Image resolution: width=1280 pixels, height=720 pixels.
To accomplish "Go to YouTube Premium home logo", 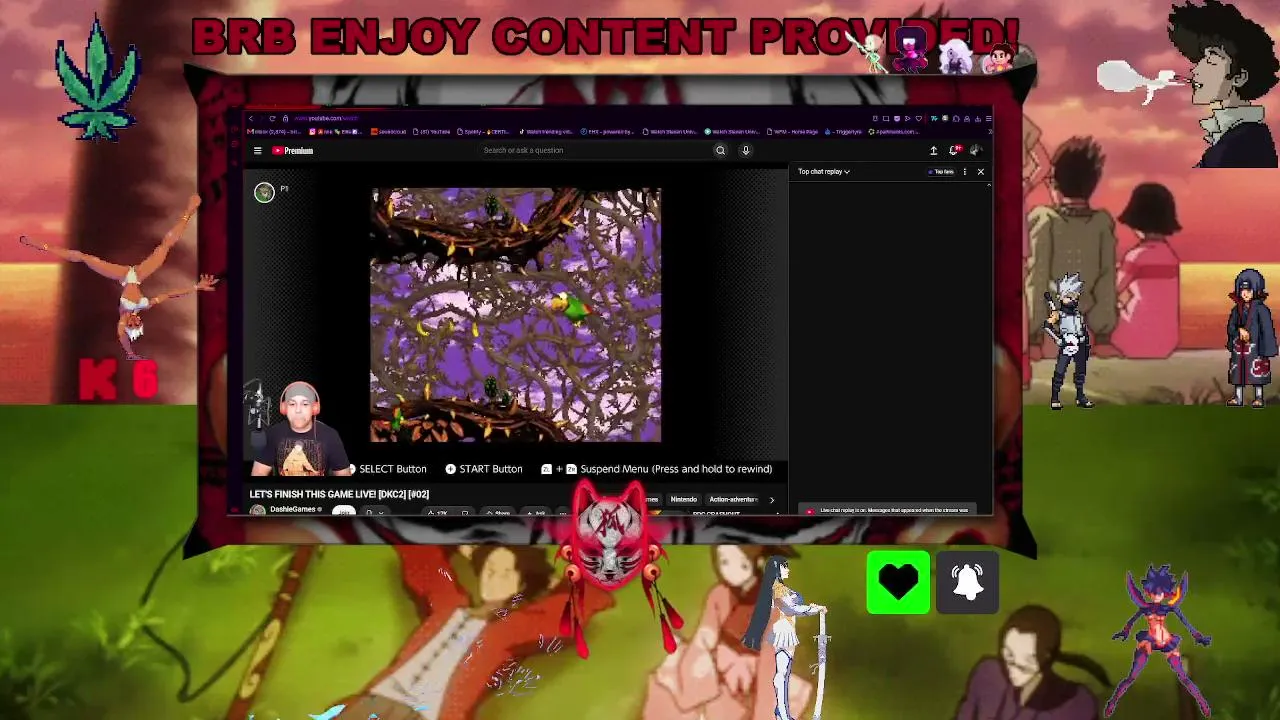I will 293,151.
